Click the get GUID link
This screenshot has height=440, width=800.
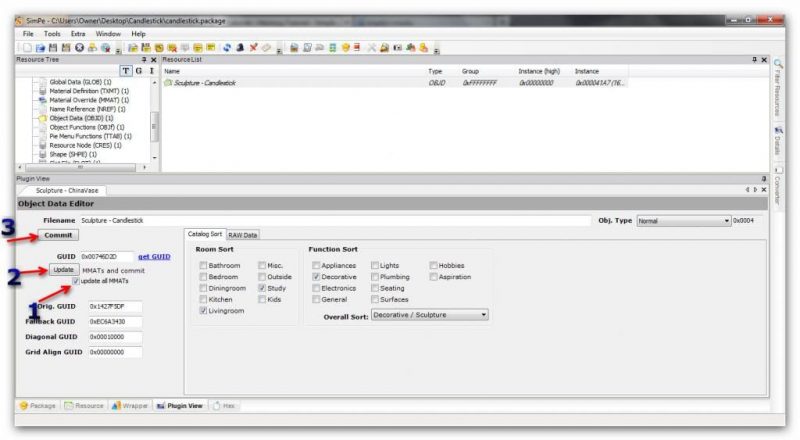[153, 257]
